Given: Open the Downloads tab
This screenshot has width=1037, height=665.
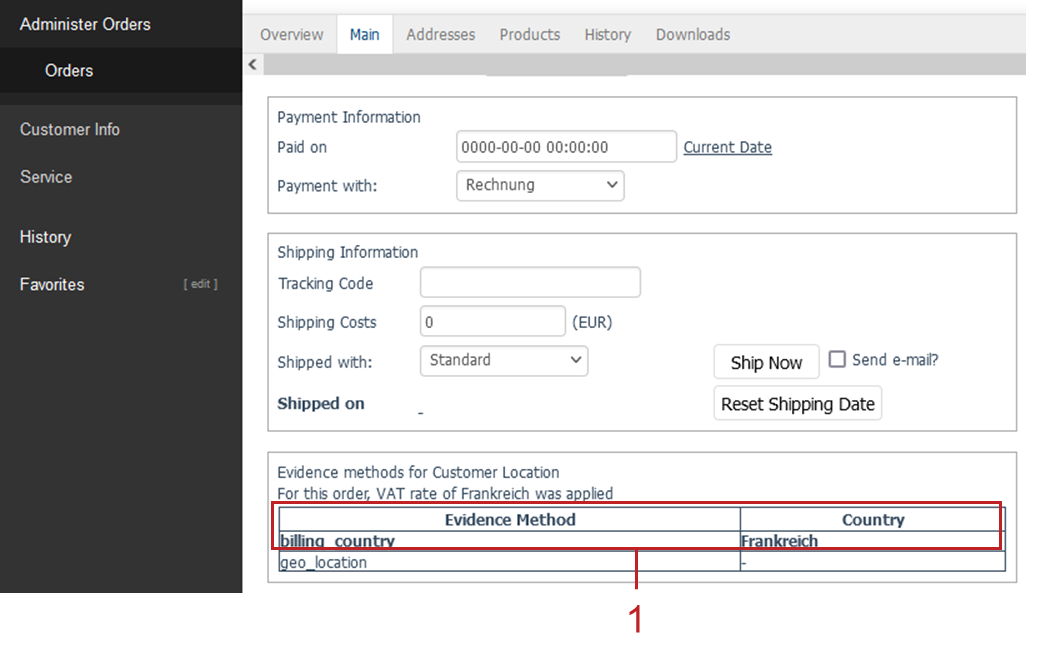Looking at the screenshot, I should 692,34.
